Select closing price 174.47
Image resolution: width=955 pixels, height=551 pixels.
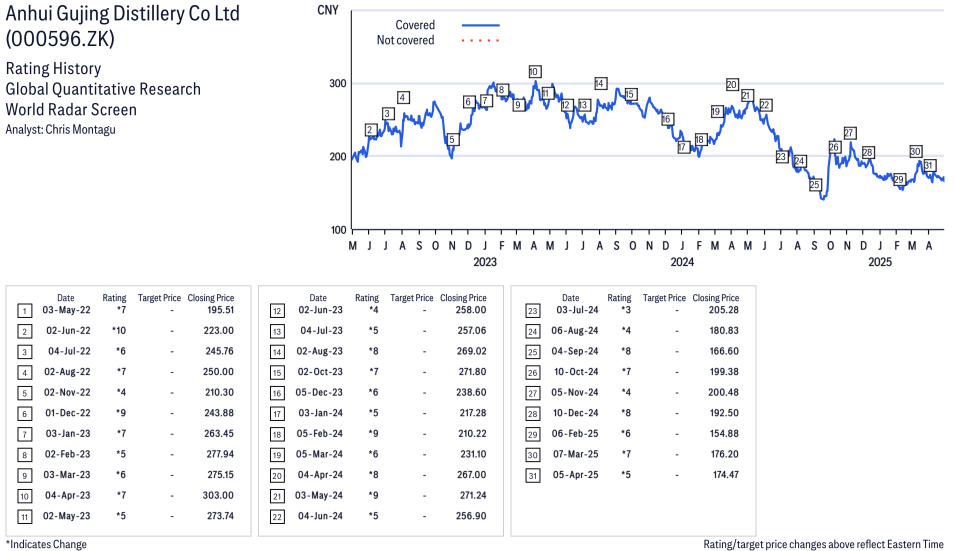click(x=726, y=475)
